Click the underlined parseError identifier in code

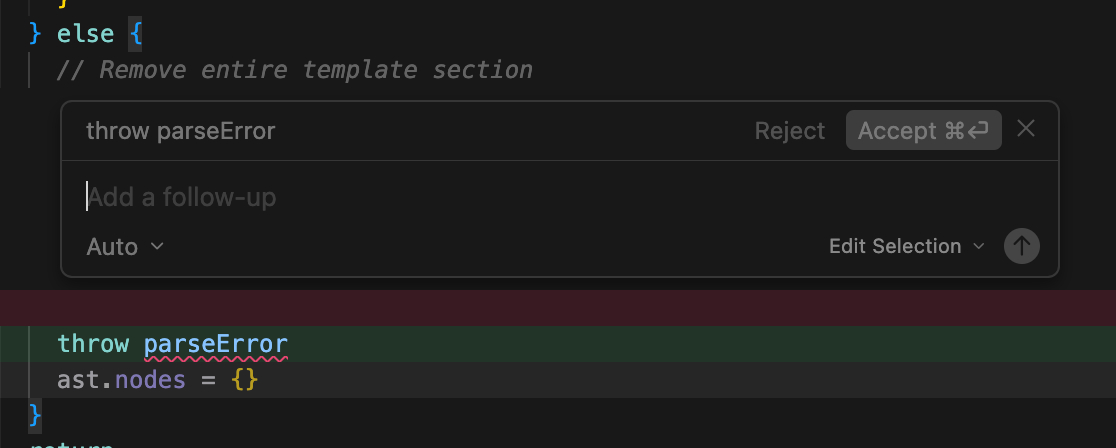click(x=216, y=344)
